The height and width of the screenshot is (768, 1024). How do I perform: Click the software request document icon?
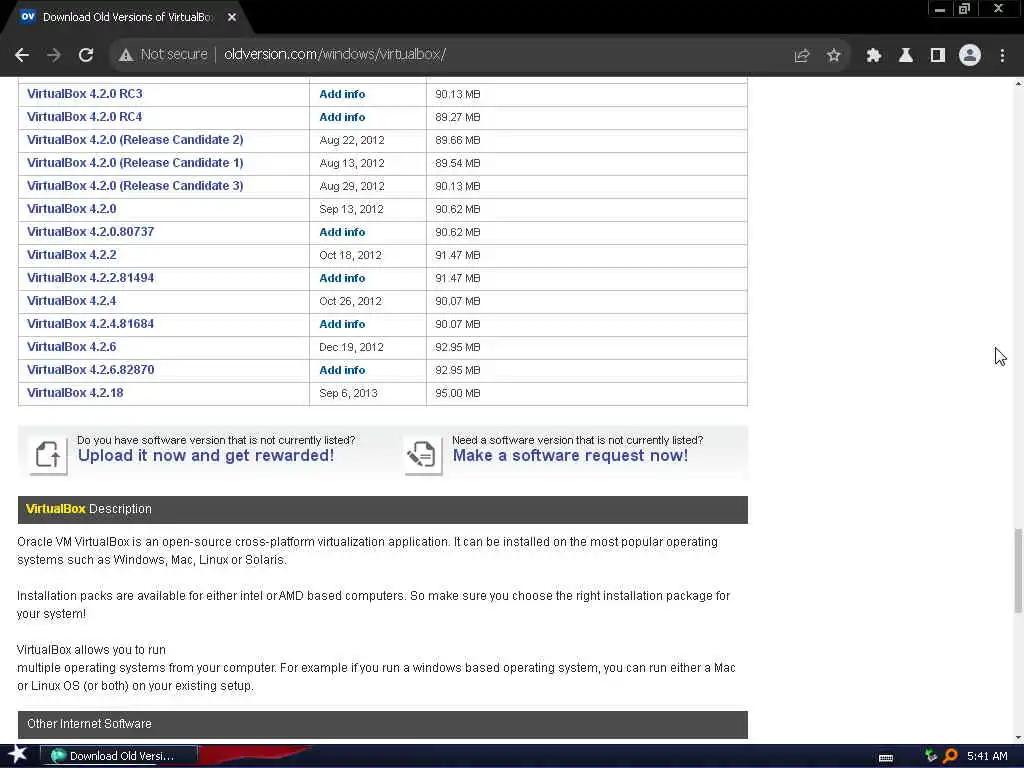(423, 455)
